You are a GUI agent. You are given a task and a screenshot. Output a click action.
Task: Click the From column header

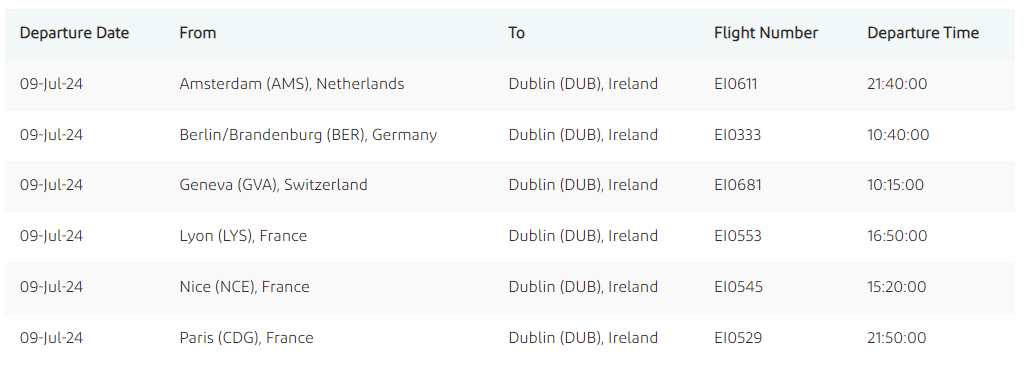(x=198, y=33)
